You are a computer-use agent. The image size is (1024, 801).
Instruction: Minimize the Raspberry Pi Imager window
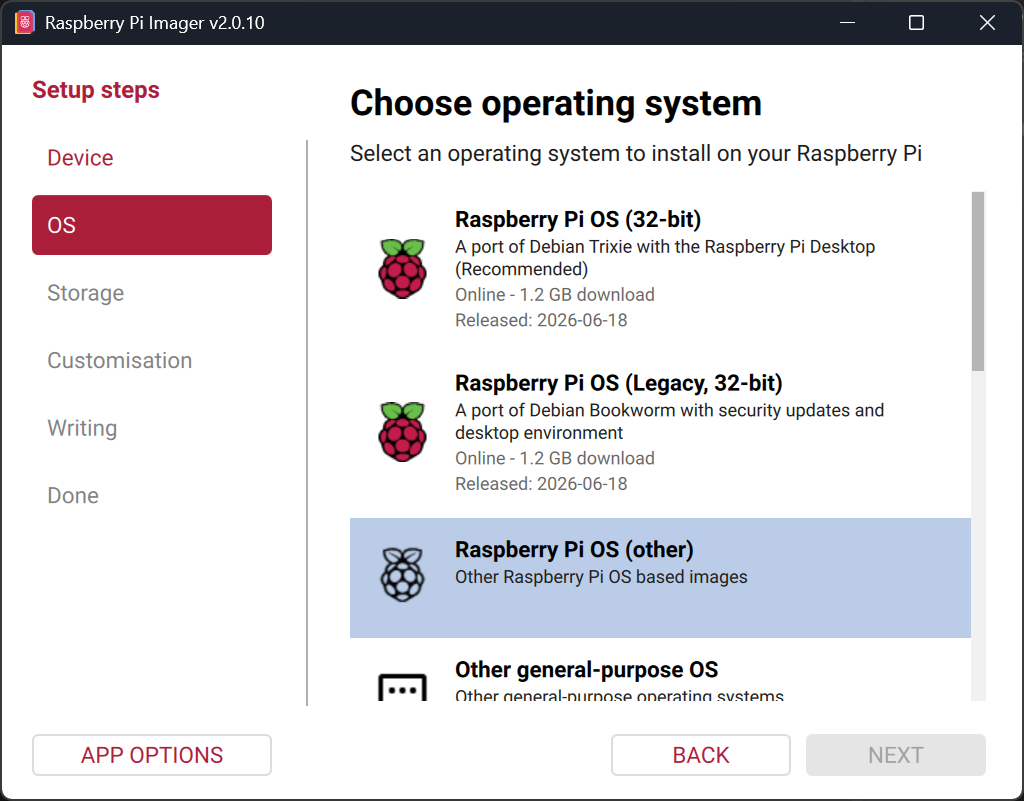847,23
